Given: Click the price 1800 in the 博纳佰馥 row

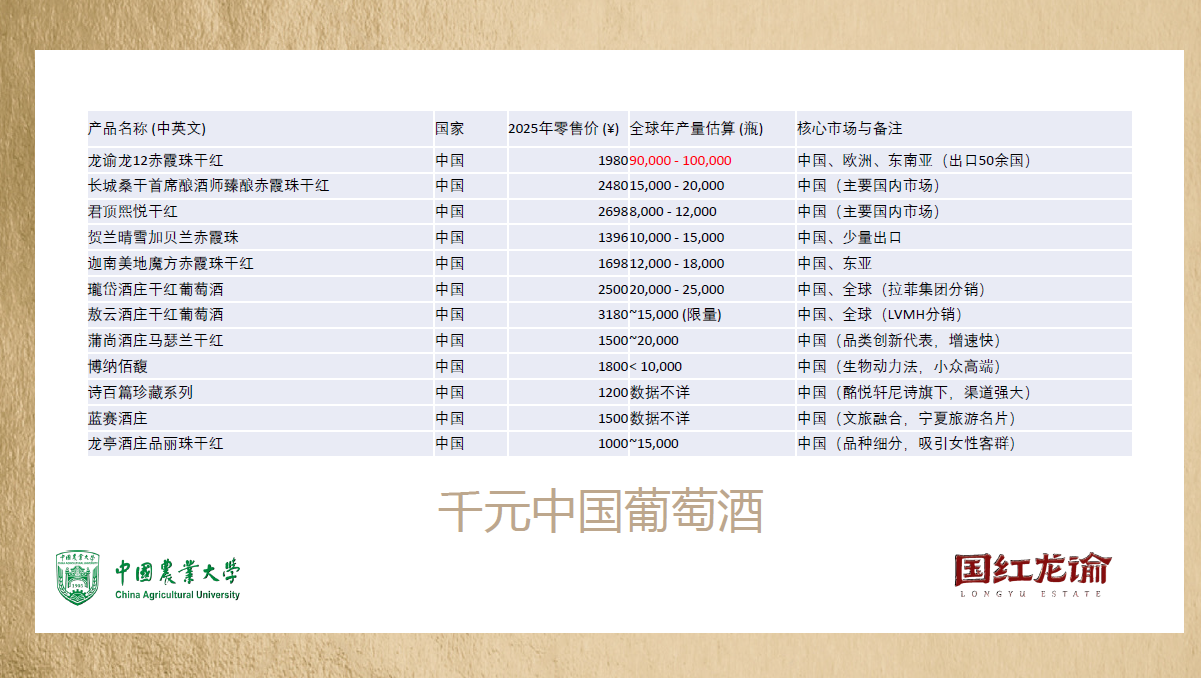Looking at the screenshot, I should pyautogui.click(x=613, y=367).
